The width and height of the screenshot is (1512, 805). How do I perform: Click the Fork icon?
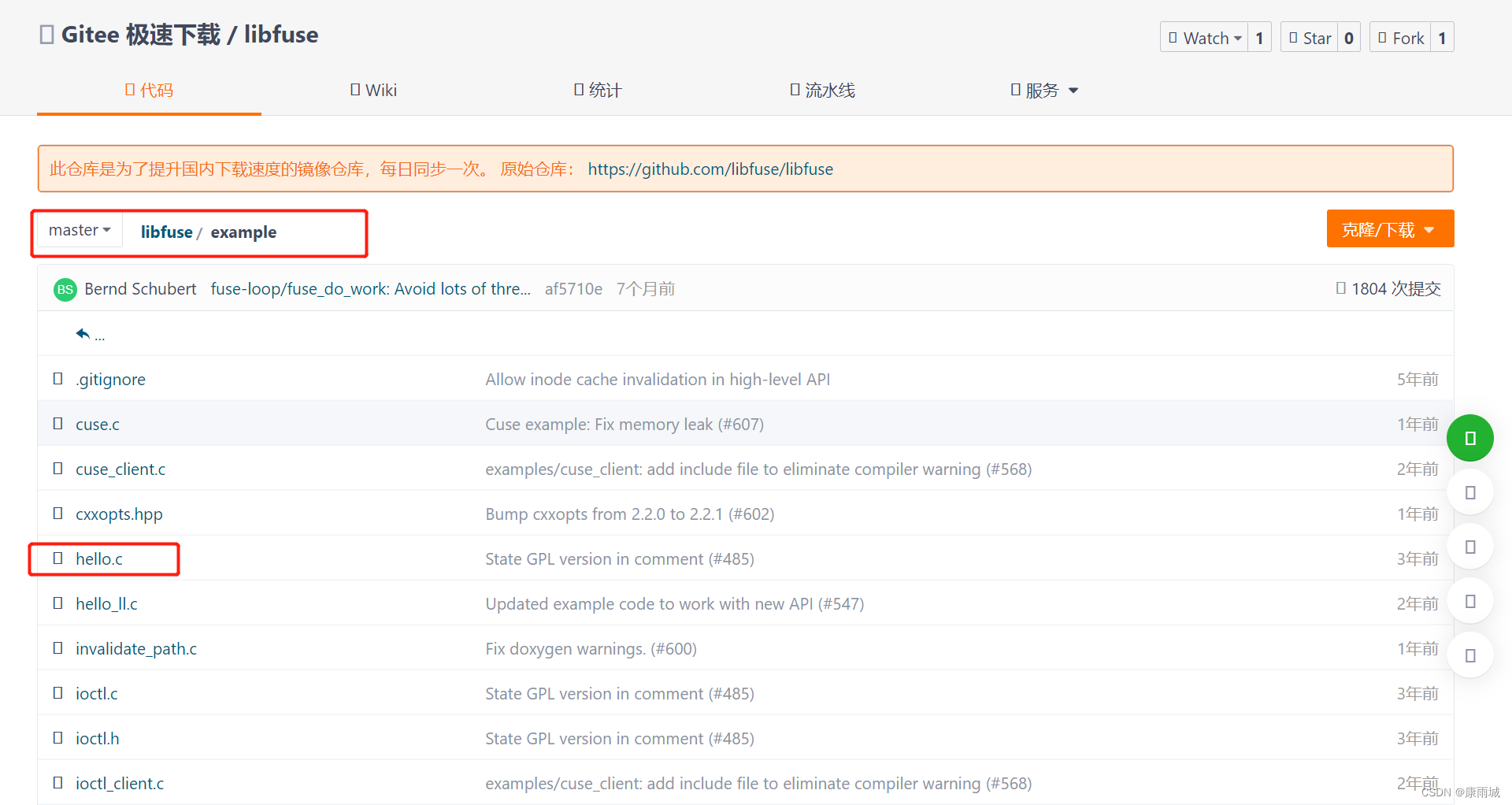(1383, 37)
